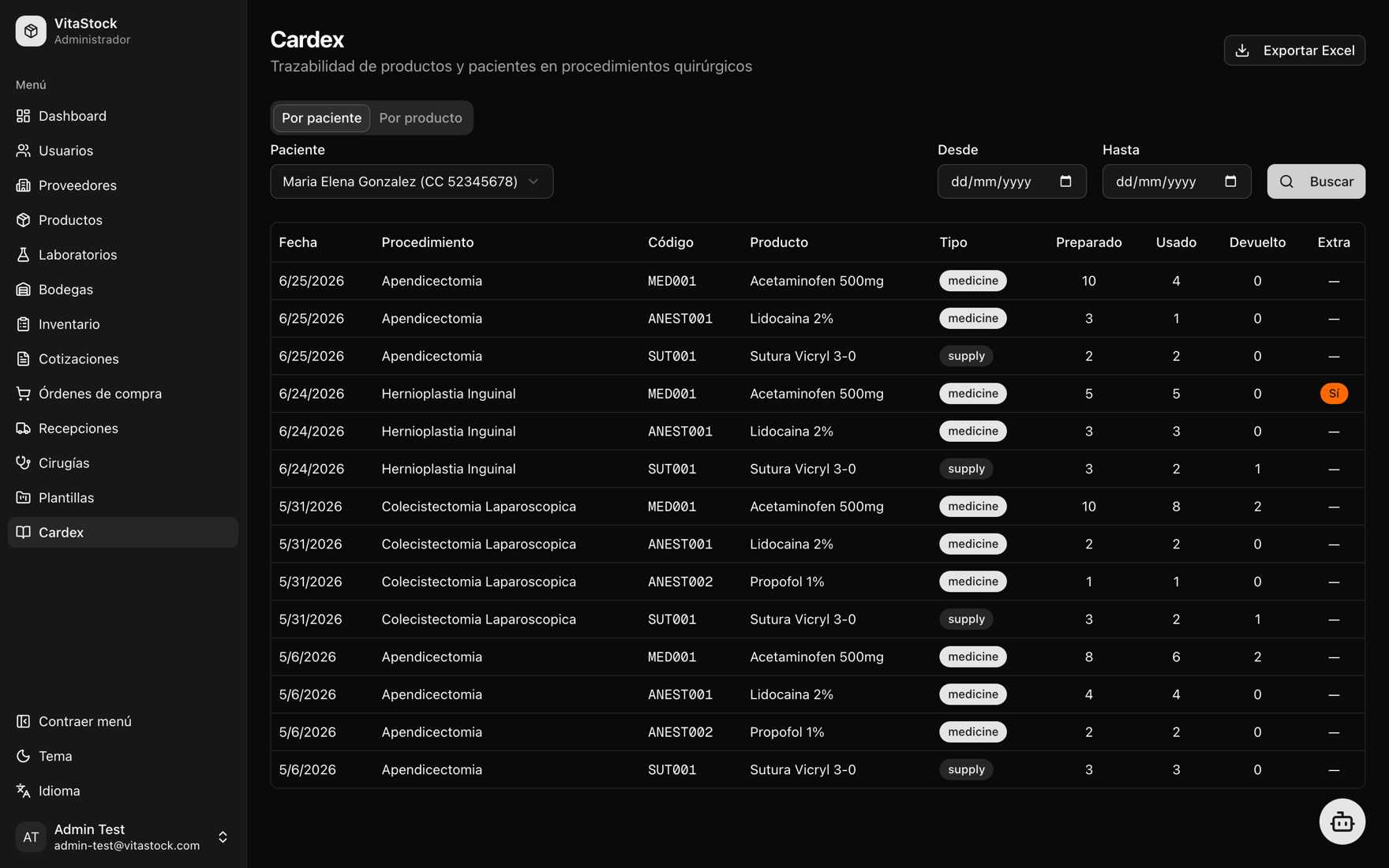Open Dashboard via its grid icon
The height and width of the screenshot is (868, 1389).
coord(24,116)
